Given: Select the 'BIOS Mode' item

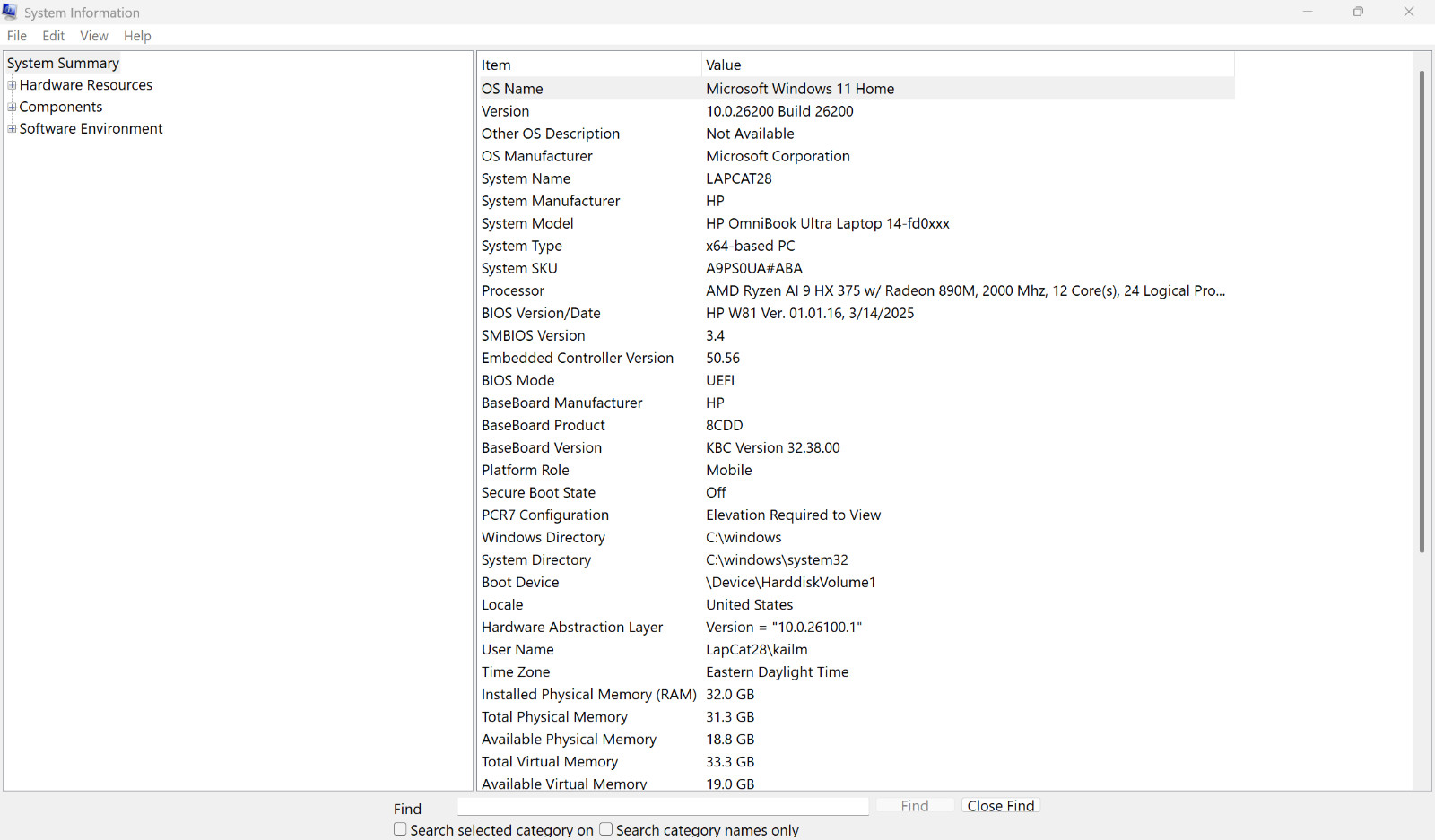Looking at the screenshot, I should click(518, 380).
